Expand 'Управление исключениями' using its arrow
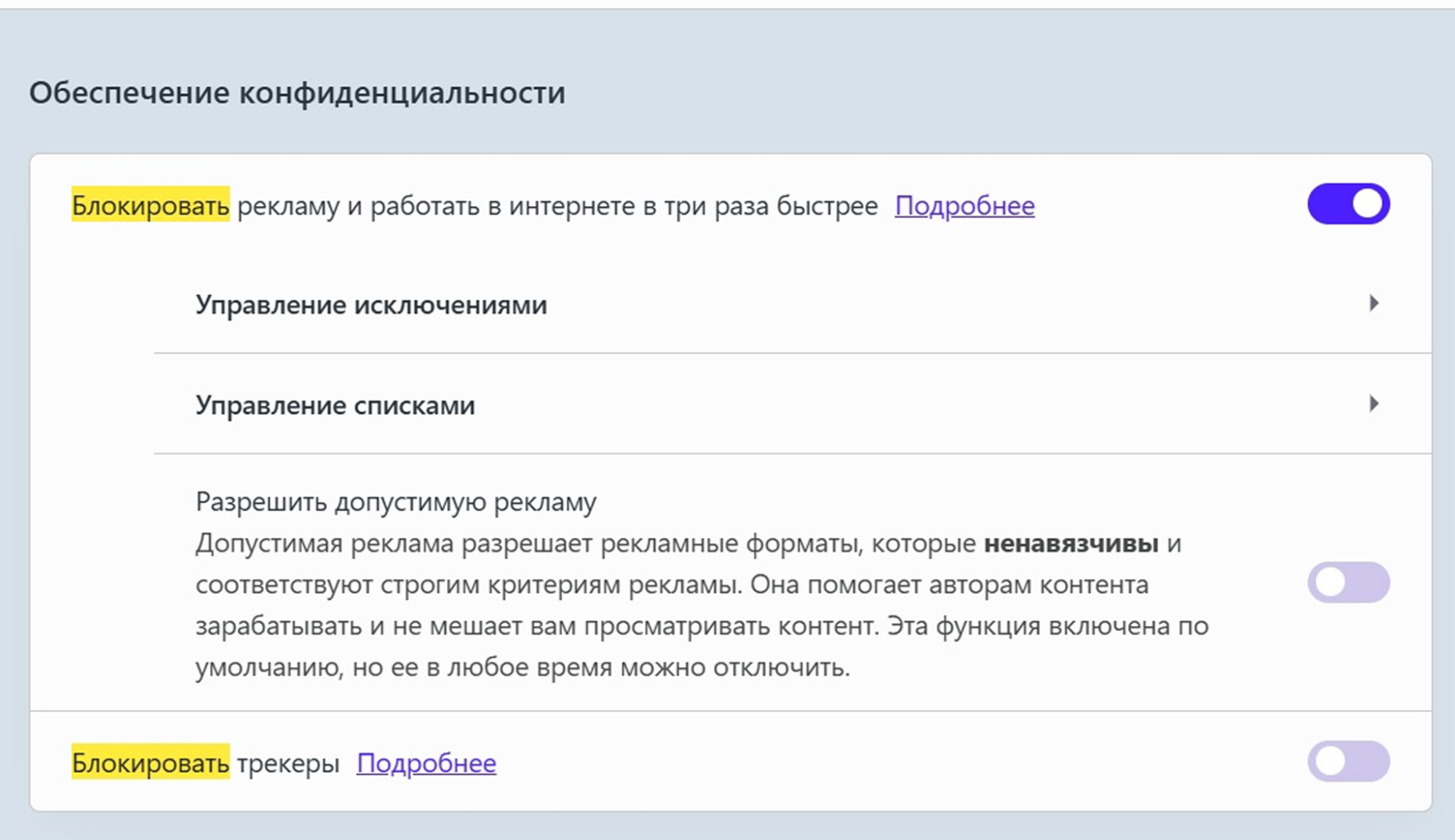 tap(1373, 303)
